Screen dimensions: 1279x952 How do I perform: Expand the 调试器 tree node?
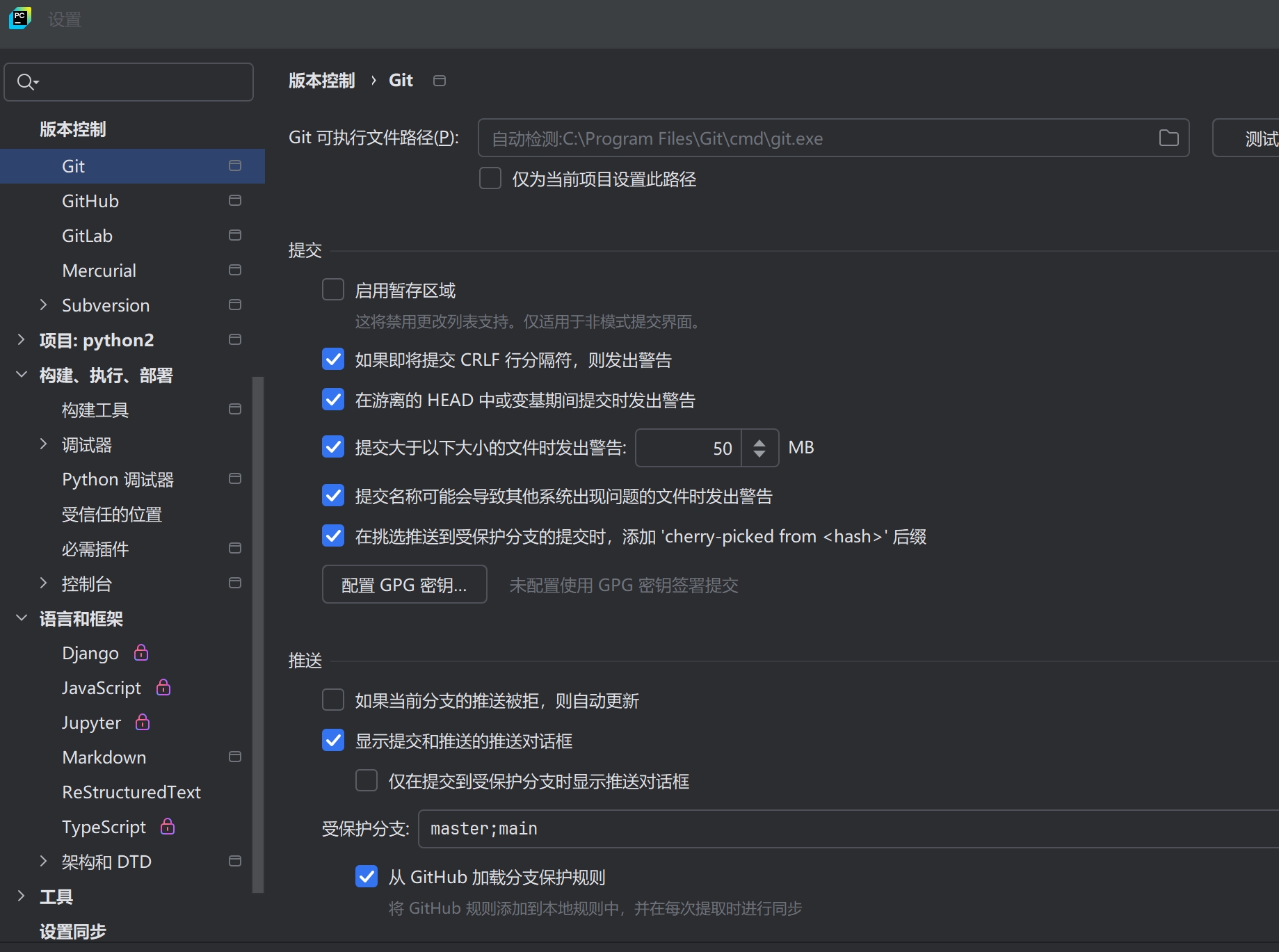coord(43,444)
